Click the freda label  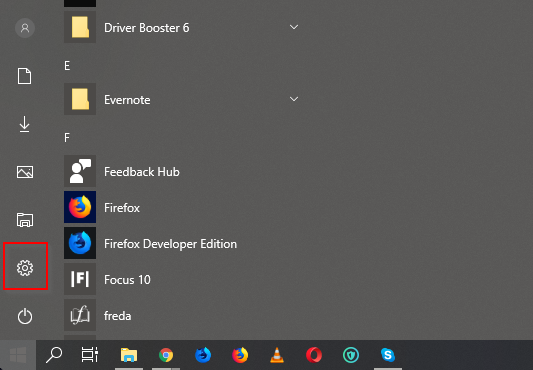[117, 316]
